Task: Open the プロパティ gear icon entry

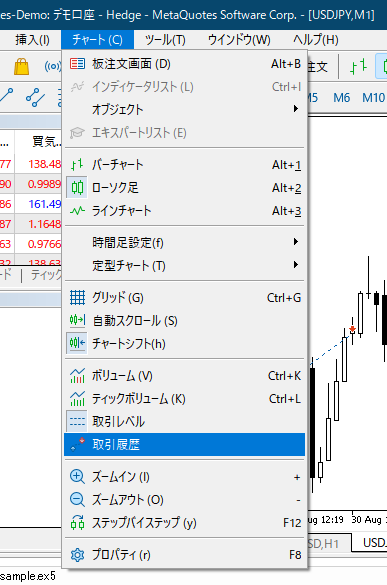Action: [77, 555]
